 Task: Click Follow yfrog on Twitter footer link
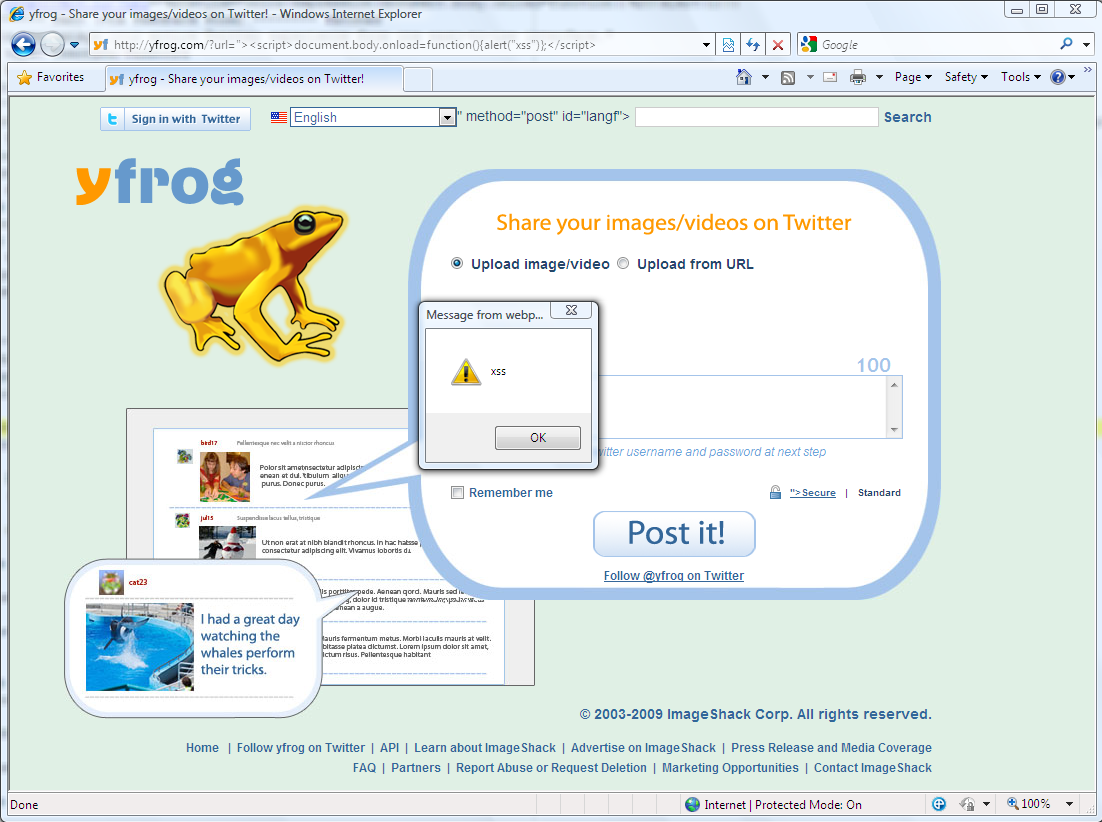point(301,748)
